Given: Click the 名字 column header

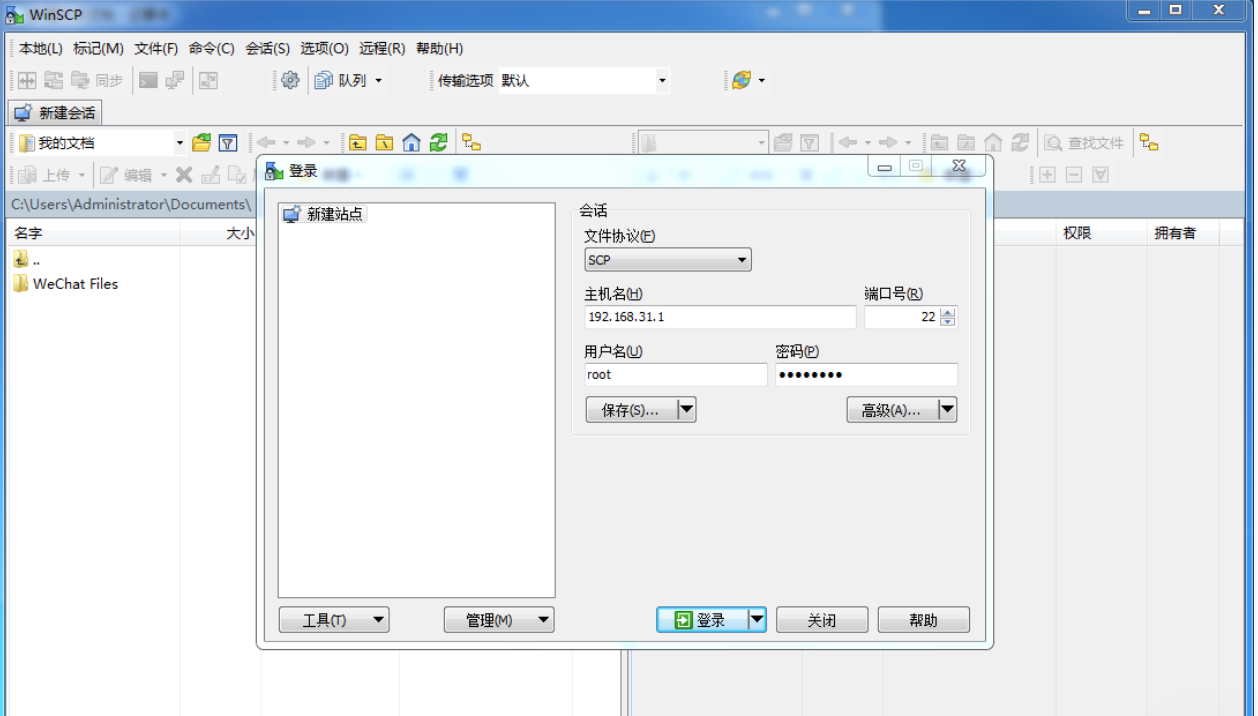Looking at the screenshot, I should click(94, 233).
